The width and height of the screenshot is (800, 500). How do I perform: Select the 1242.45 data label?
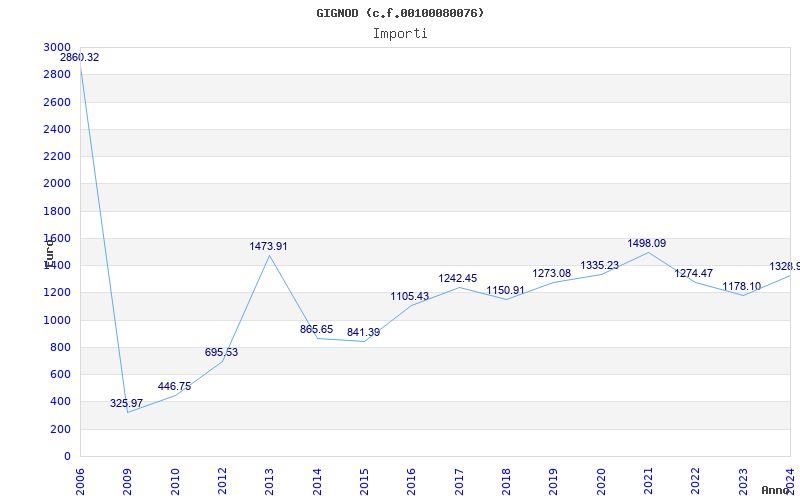[458, 278]
